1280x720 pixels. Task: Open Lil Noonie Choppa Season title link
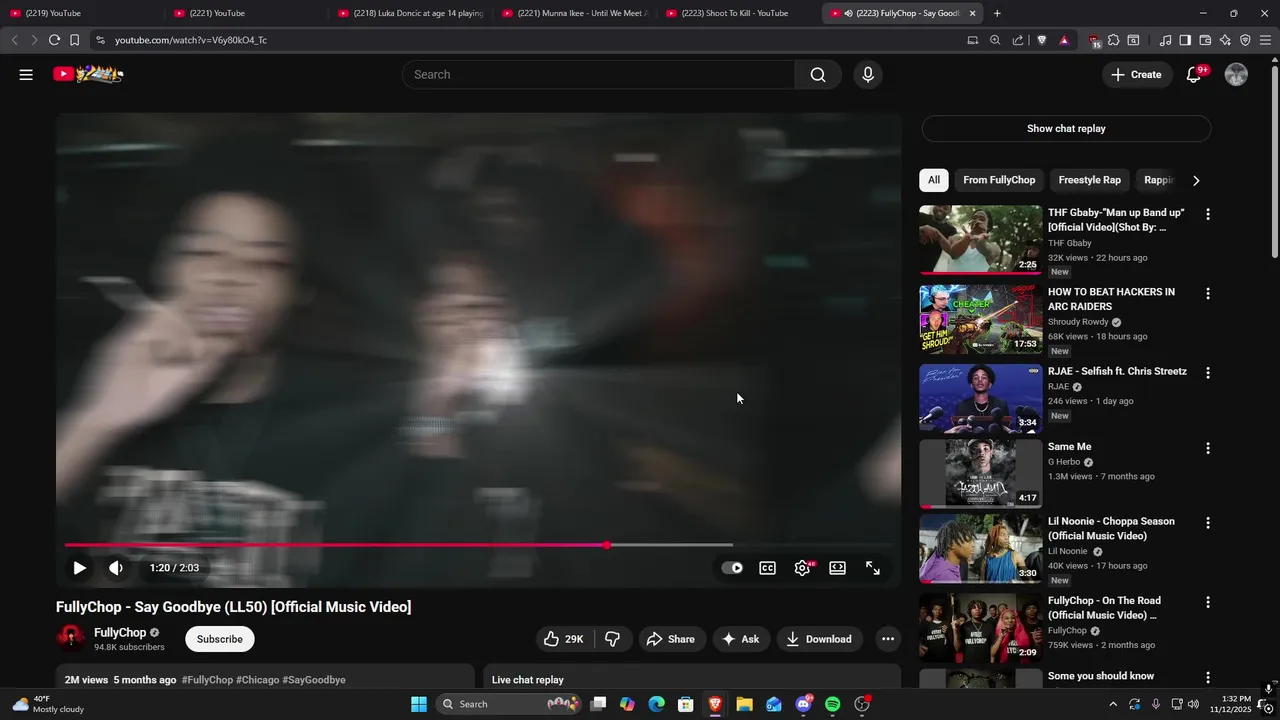click(x=1111, y=529)
